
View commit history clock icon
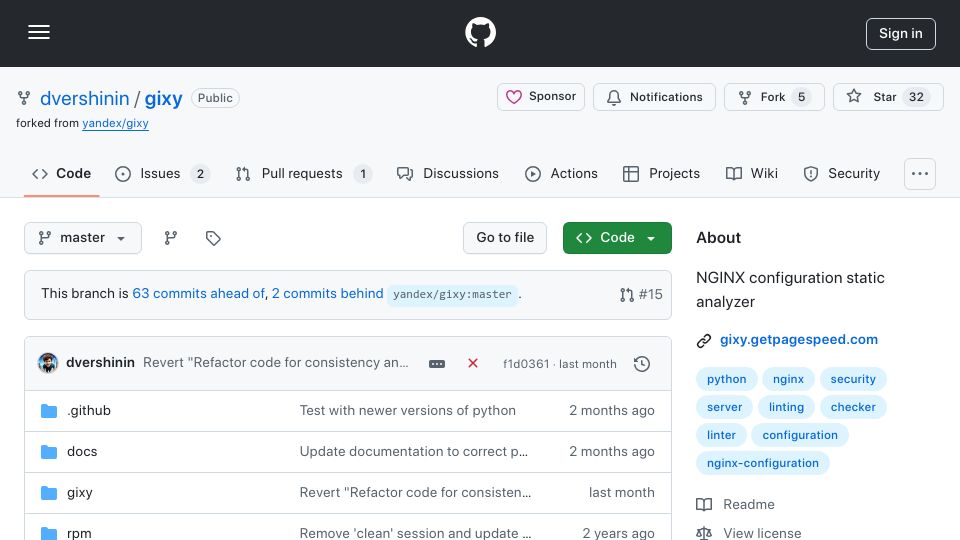(x=642, y=364)
